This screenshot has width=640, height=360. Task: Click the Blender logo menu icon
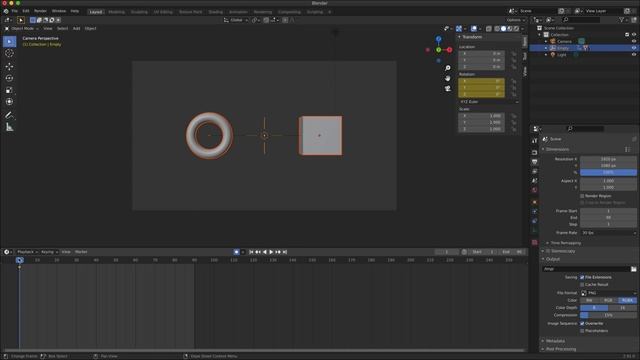click(x=6, y=11)
